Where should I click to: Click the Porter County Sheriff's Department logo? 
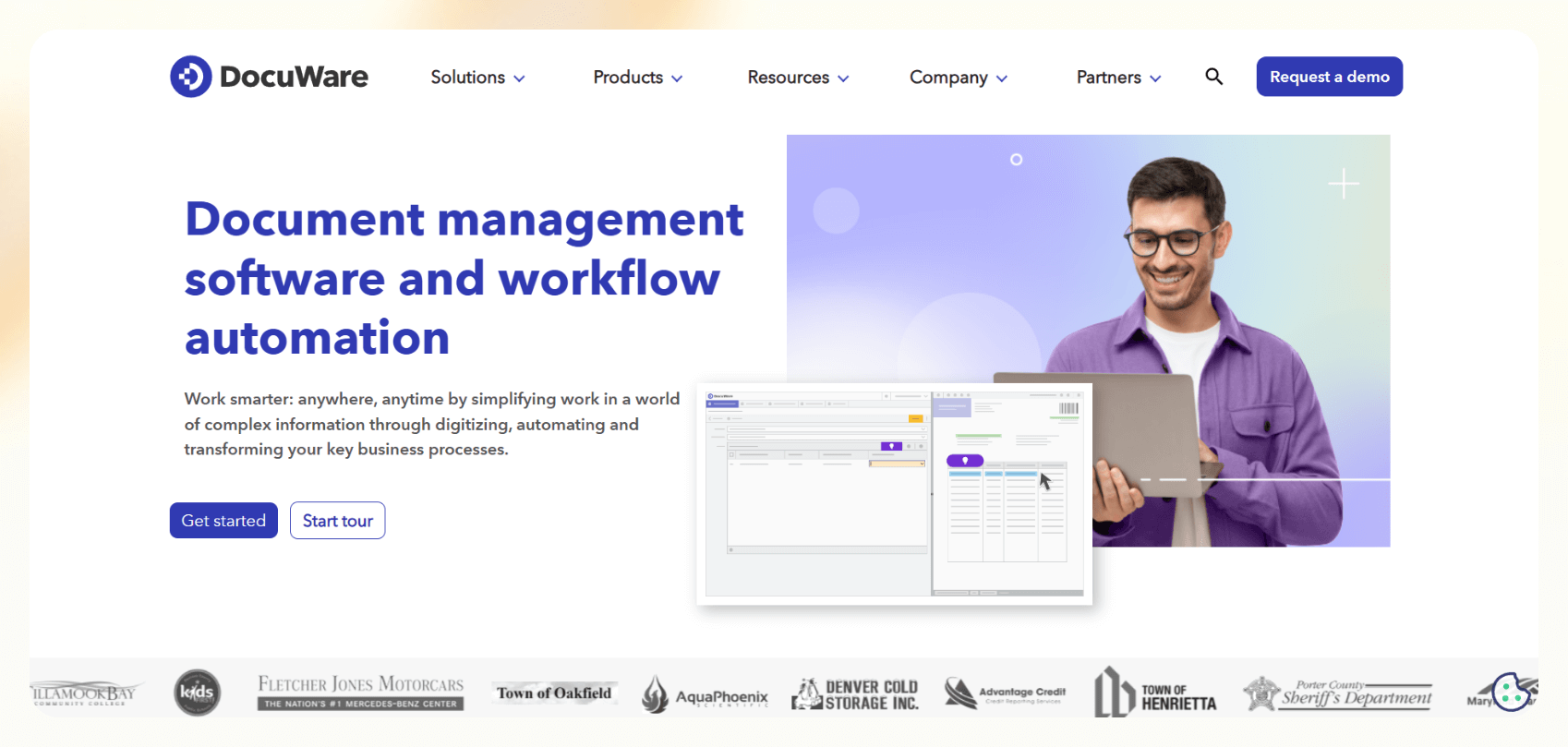tap(1337, 693)
